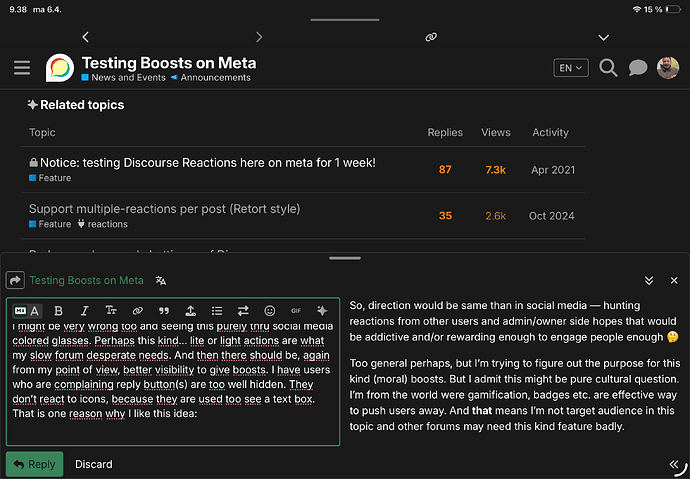This screenshot has height=479, width=690.
Task: Go forward with the browser right arrow
Action: (x=259, y=37)
